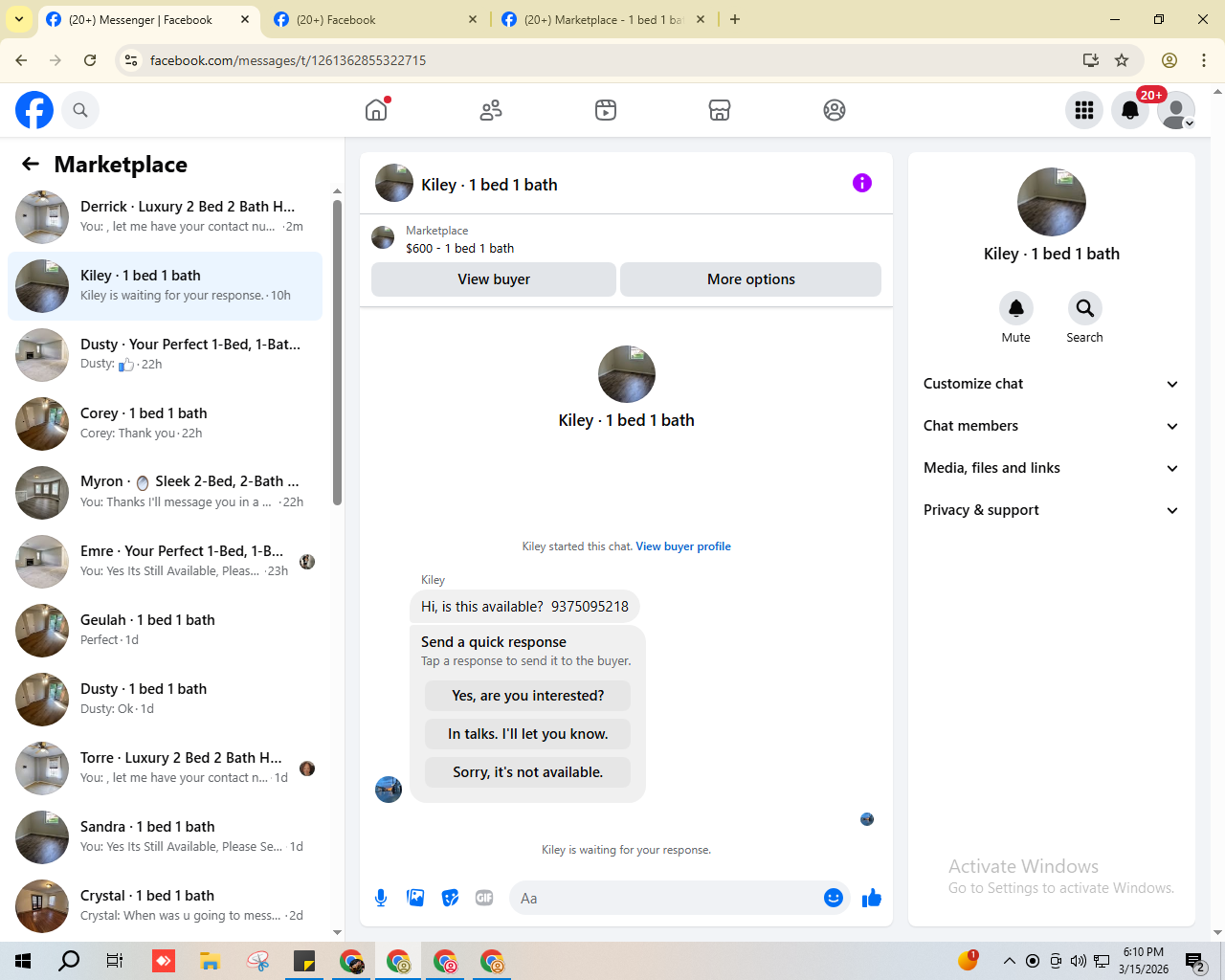
Task: Reload the page in Chrome
Action: coord(90,60)
